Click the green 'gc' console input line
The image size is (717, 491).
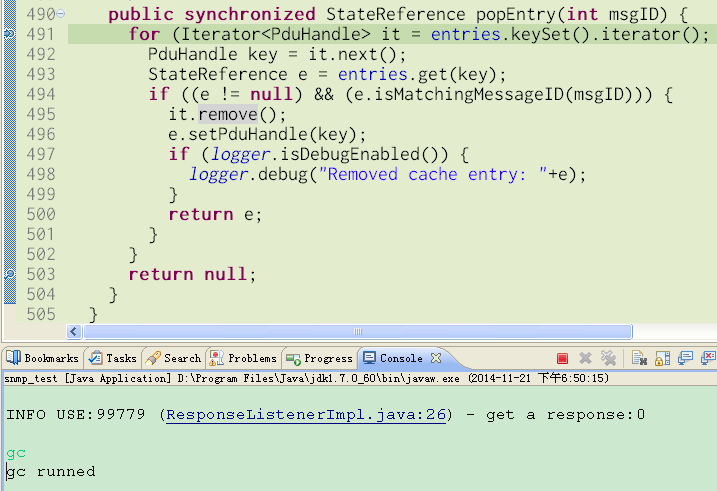tap(16, 453)
